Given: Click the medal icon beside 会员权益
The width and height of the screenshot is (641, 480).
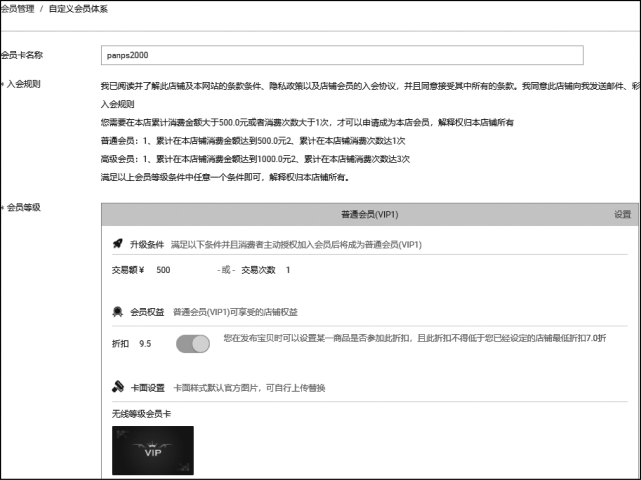Looking at the screenshot, I should click(x=118, y=312).
